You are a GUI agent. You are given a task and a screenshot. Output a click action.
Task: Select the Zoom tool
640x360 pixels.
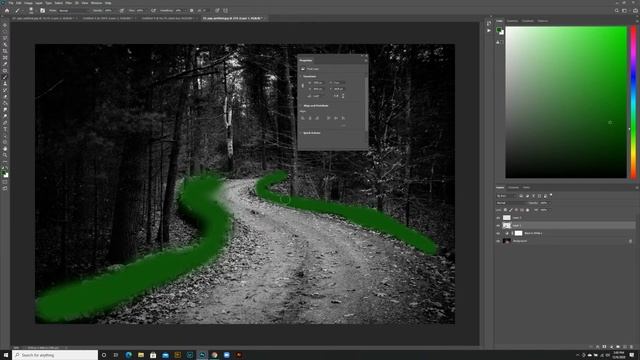[5, 156]
